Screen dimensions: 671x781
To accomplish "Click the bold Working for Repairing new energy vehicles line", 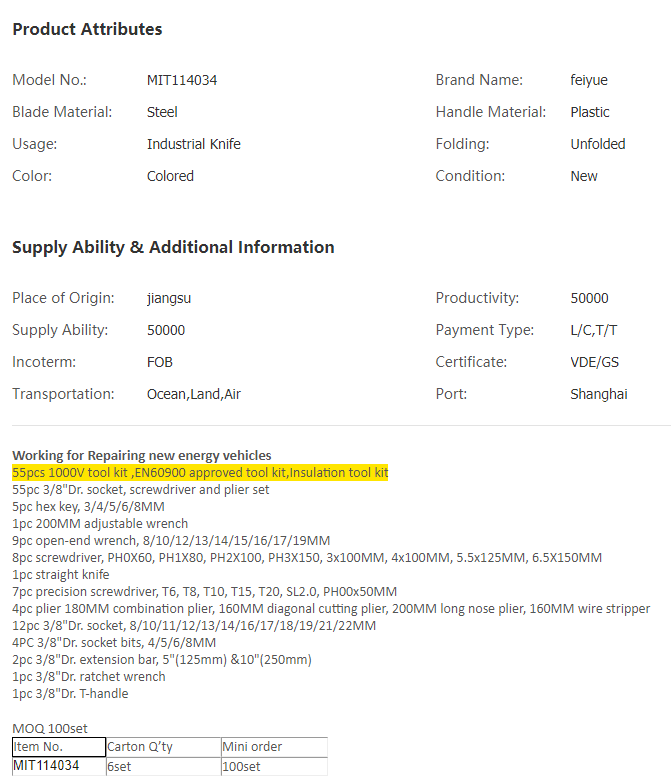I will click(x=141, y=456).
